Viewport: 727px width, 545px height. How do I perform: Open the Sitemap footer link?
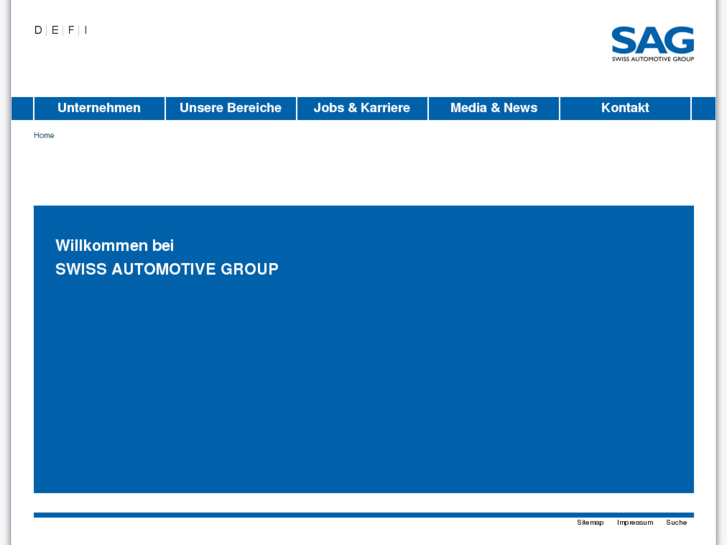(x=590, y=523)
